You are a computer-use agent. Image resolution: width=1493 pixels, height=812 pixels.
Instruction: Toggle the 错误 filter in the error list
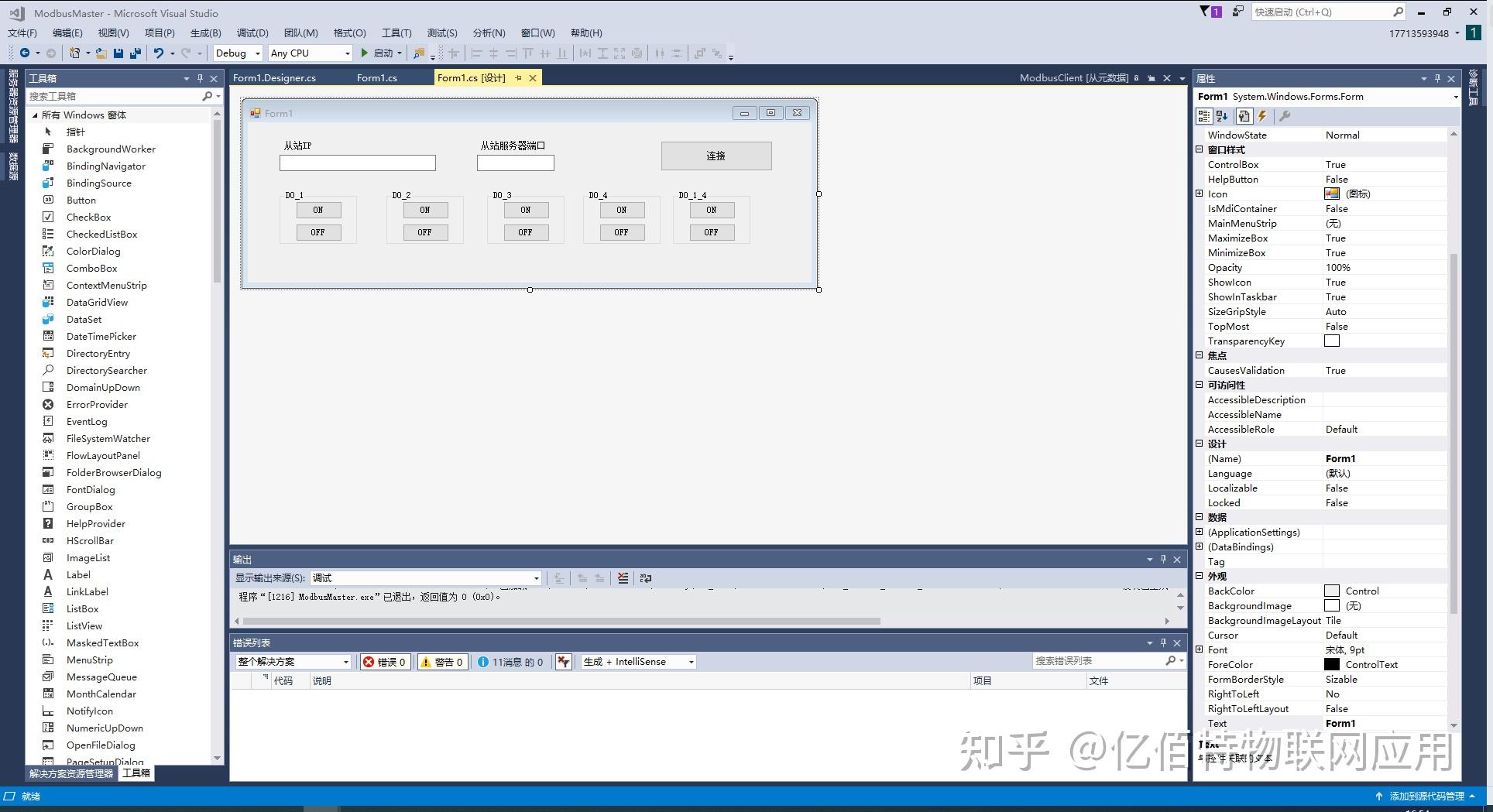pyautogui.click(x=385, y=662)
